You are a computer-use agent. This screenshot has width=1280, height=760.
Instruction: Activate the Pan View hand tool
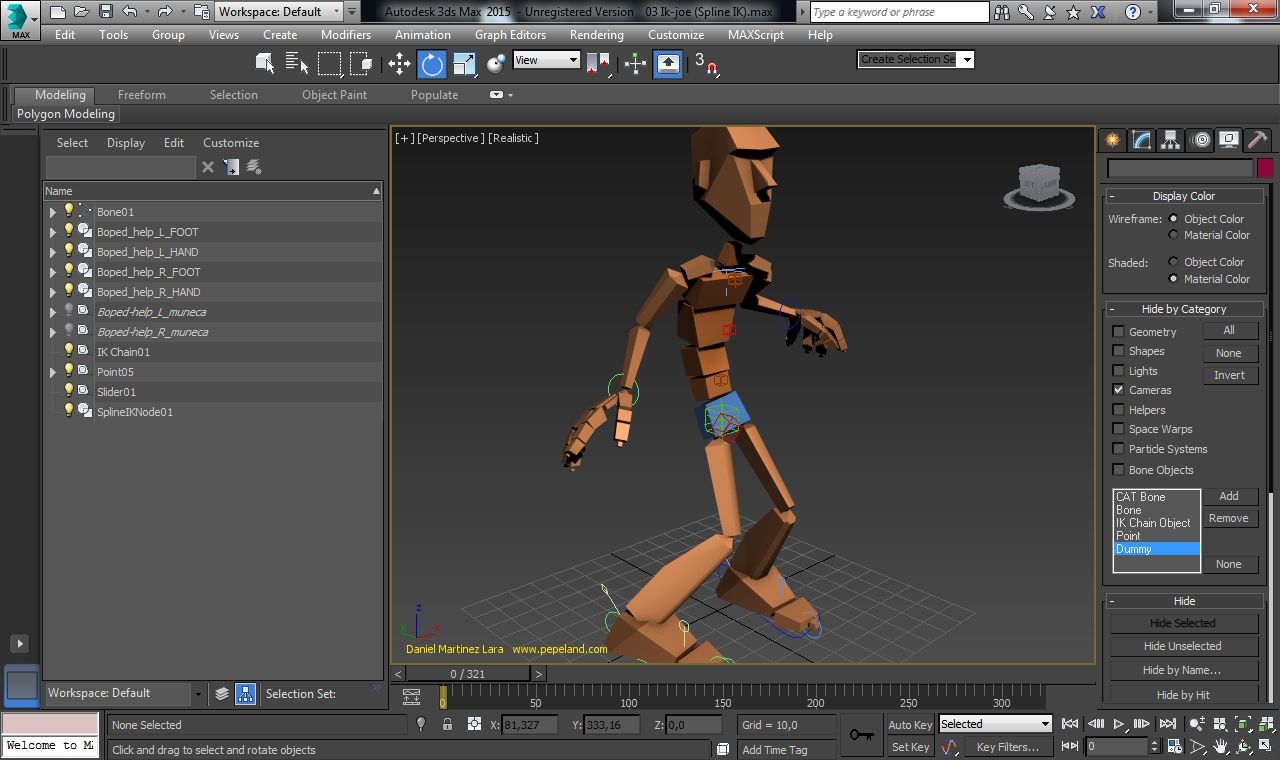pyautogui.click(x=1221, y=746)
